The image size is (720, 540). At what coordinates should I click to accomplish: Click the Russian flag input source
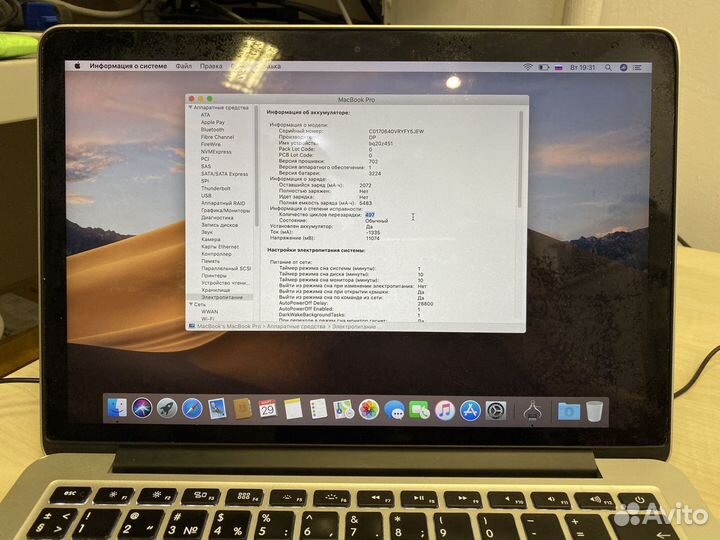coord(558,68)
